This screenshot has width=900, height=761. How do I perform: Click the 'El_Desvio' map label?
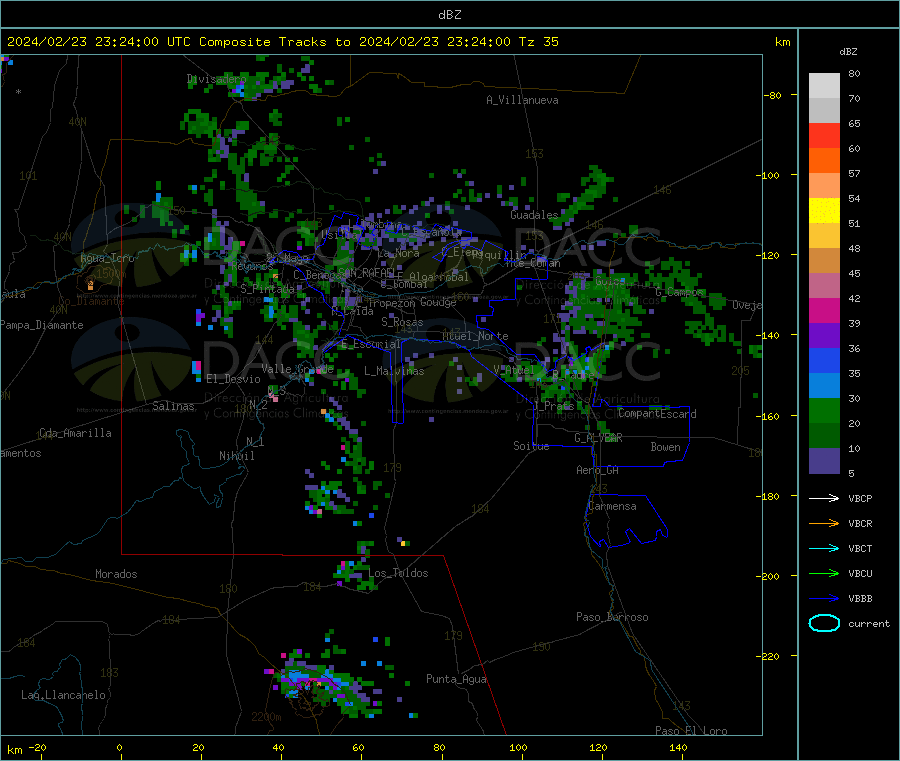[233, 379]
